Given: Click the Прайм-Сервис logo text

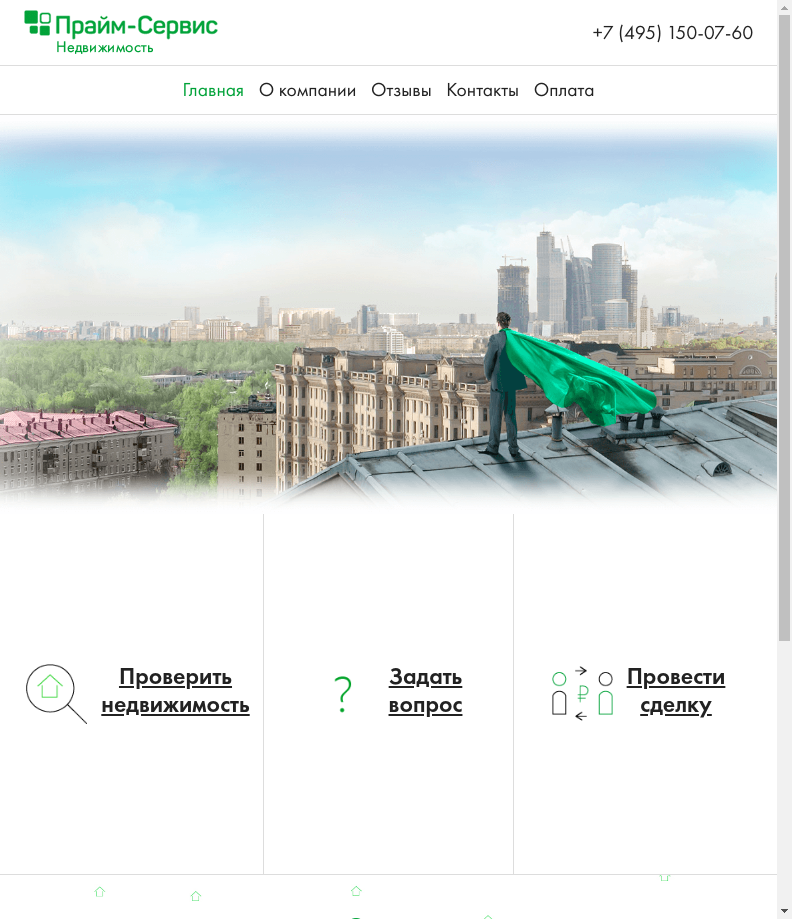Looking at the screenshot, I should tap(136, 25).
